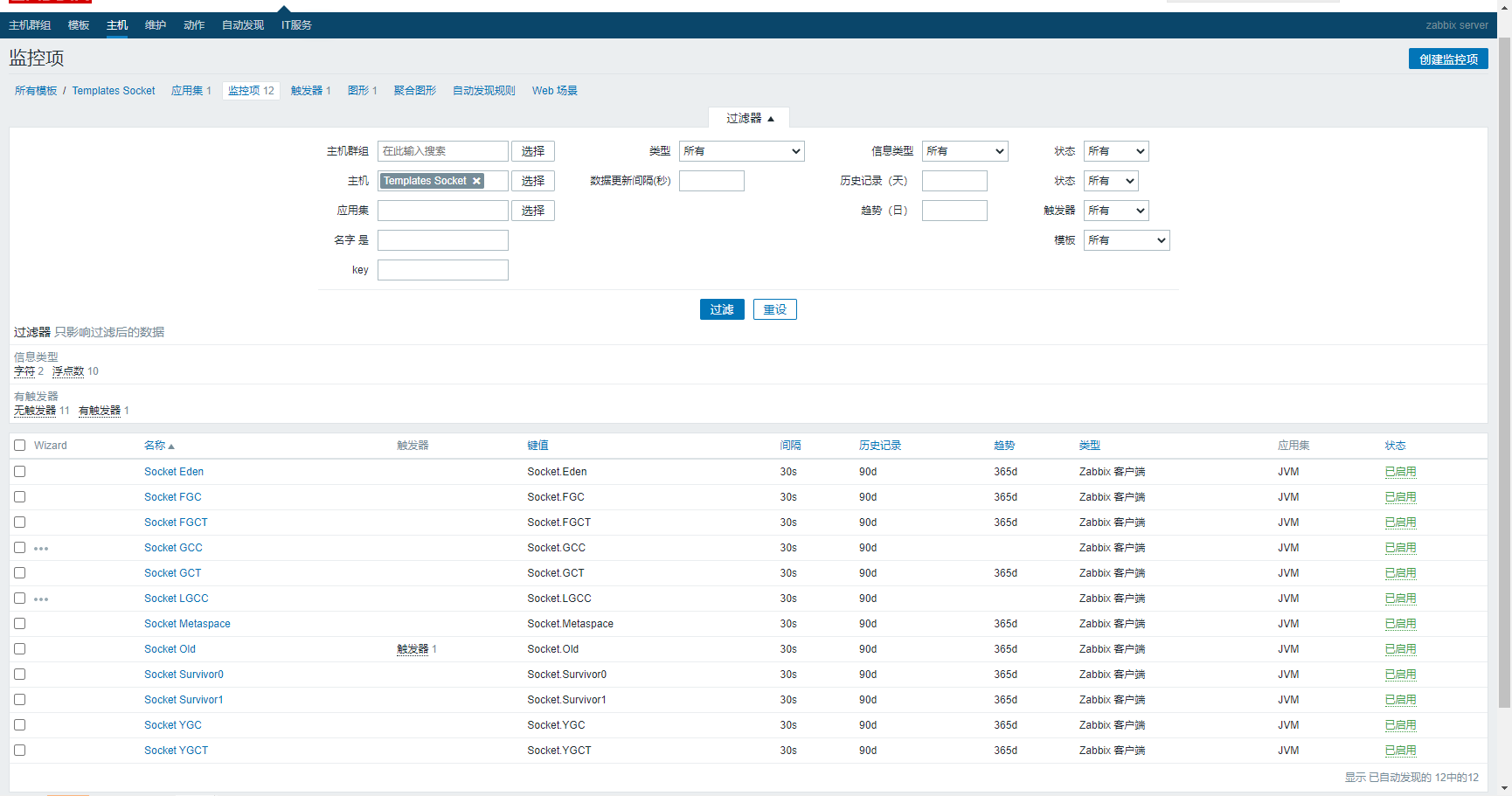Check the Socket Eden row checkbox

pos(20,472)
